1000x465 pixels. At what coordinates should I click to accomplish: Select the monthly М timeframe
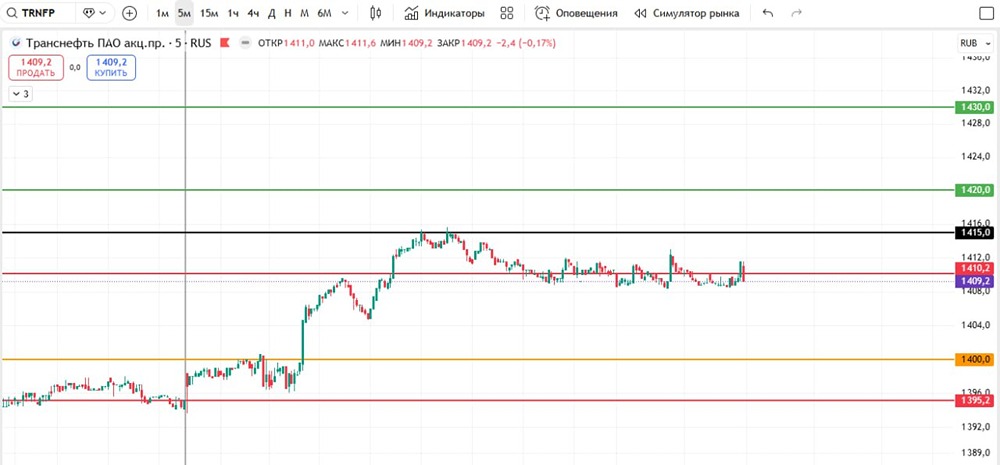point(305,13)
